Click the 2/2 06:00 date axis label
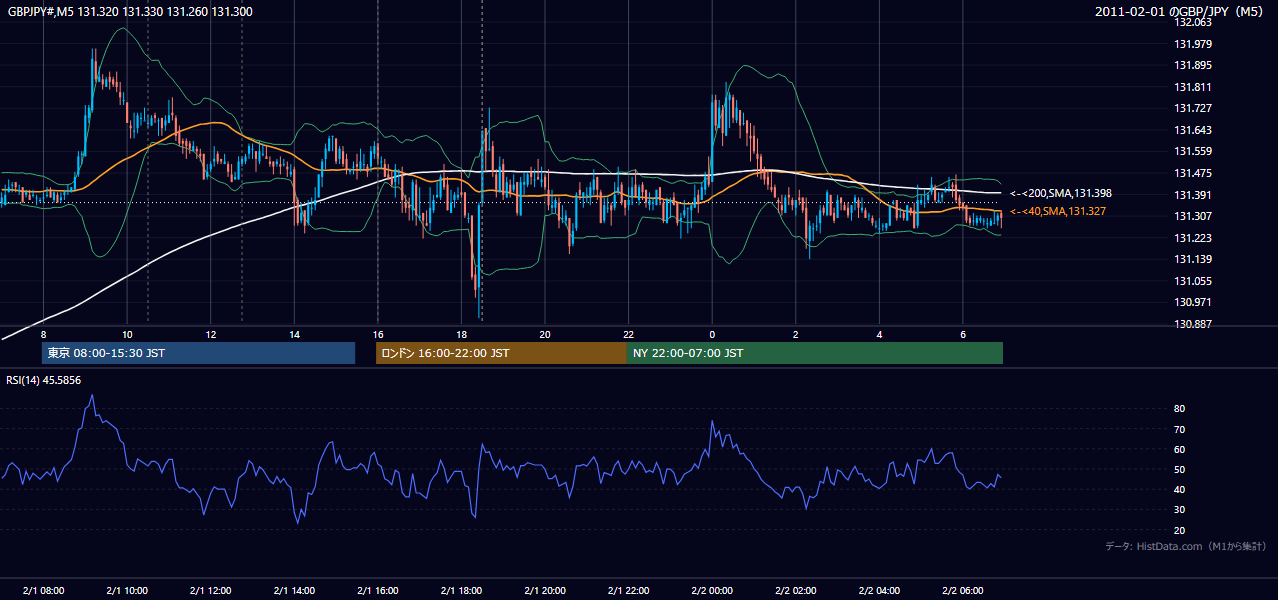The width and height of the screenshot is (1278, 600). click(x=962, y=591)
